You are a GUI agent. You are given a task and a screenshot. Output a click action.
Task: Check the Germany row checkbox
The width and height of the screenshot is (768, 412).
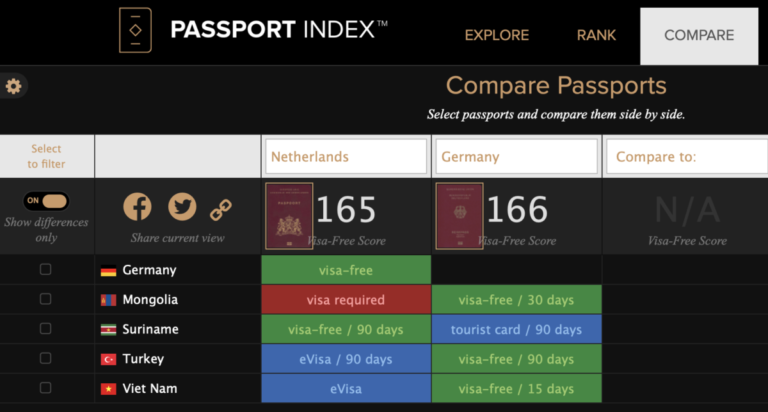(45, 270)
